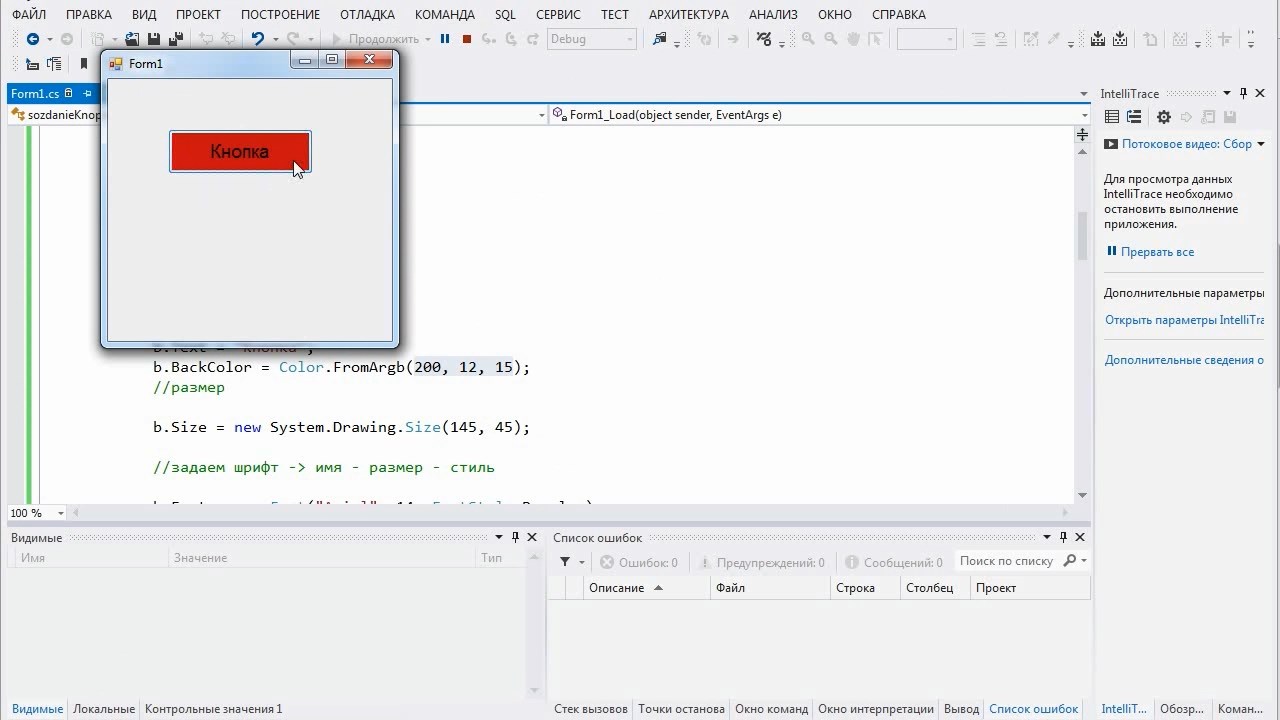1280x720 pixels.
Task: Open the sozdanieKnop class dropdown
Action: [542, 115]
